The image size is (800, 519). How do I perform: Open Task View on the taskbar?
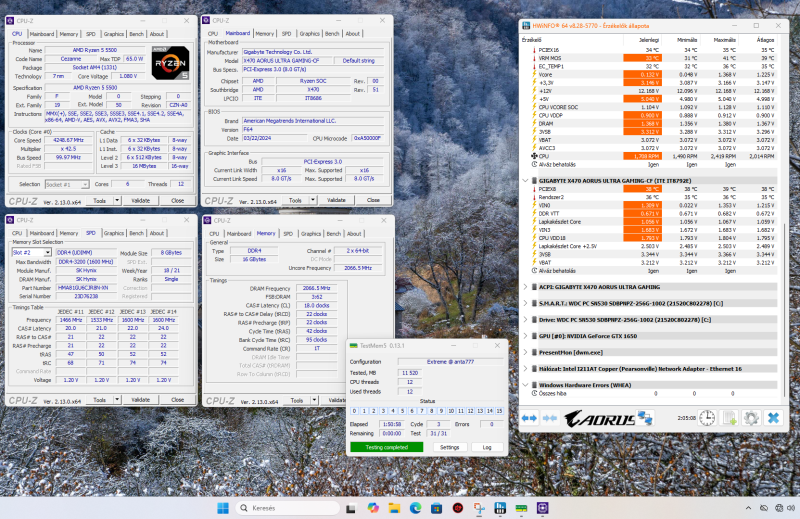pos(351,508)
